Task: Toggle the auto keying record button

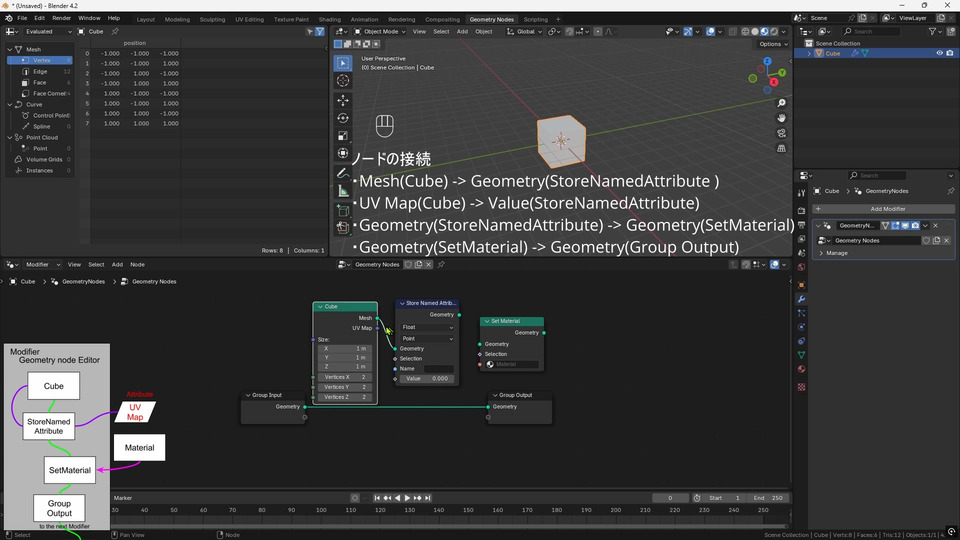Action: tap(355, 498)
